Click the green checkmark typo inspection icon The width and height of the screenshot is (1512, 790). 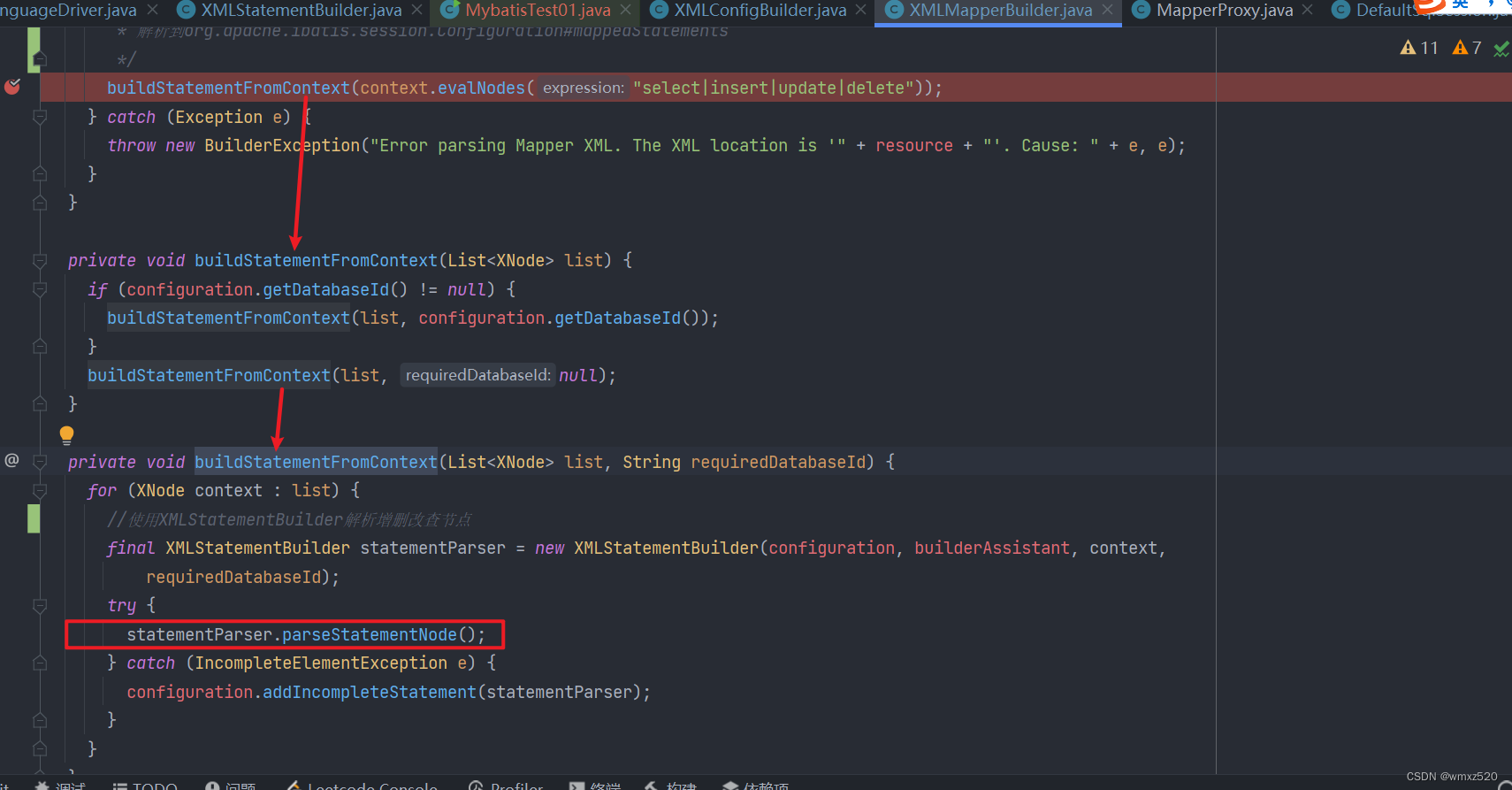(1501, 49)
